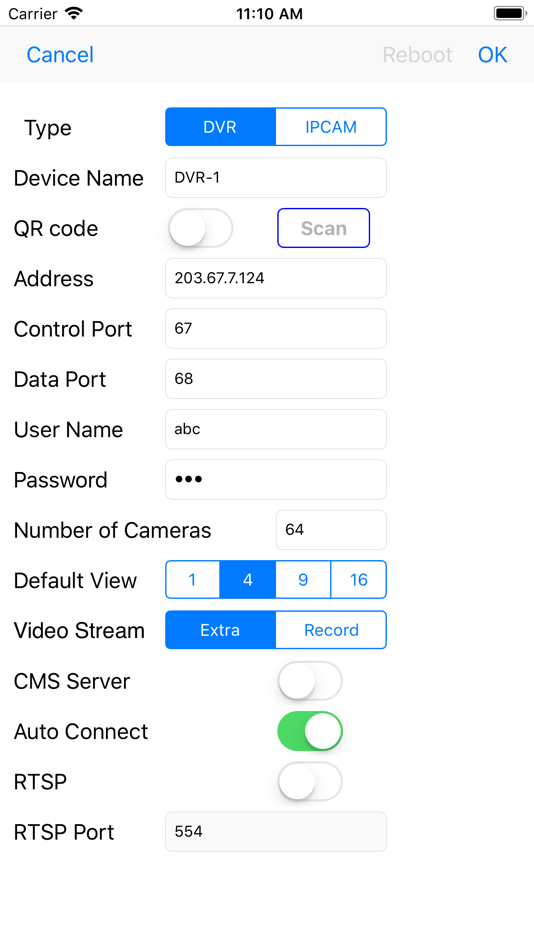Tap the CMS Server label

[72, 681]
